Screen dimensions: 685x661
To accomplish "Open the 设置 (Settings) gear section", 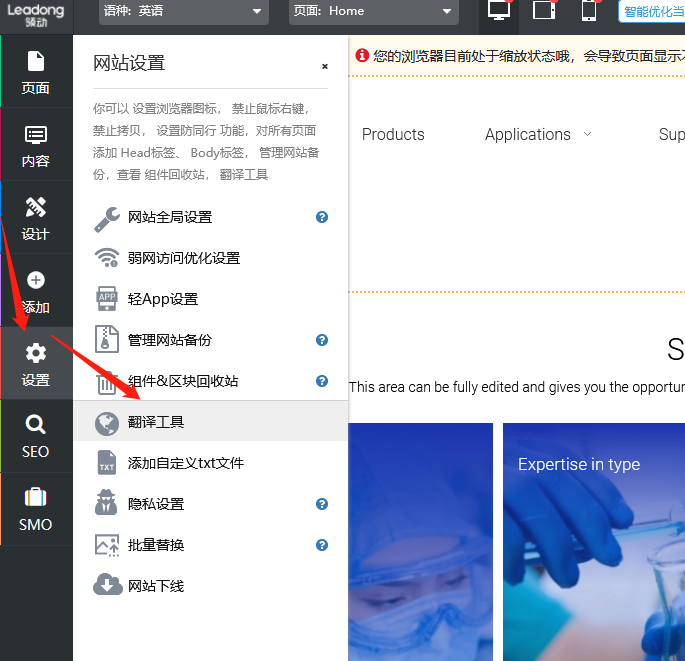I will 36,363.
